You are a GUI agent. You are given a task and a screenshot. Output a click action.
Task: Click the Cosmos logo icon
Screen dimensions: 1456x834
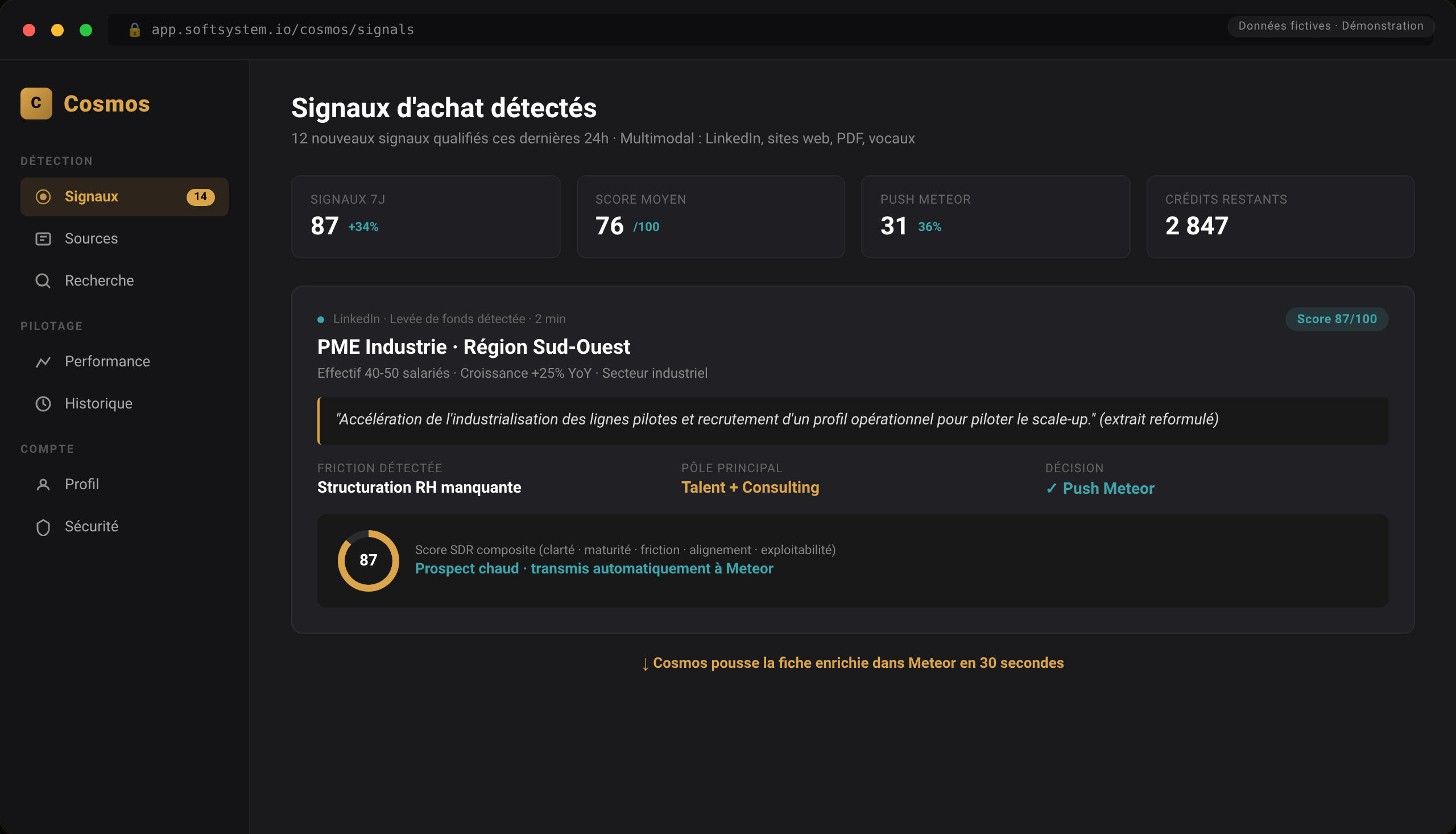[36, 103]
